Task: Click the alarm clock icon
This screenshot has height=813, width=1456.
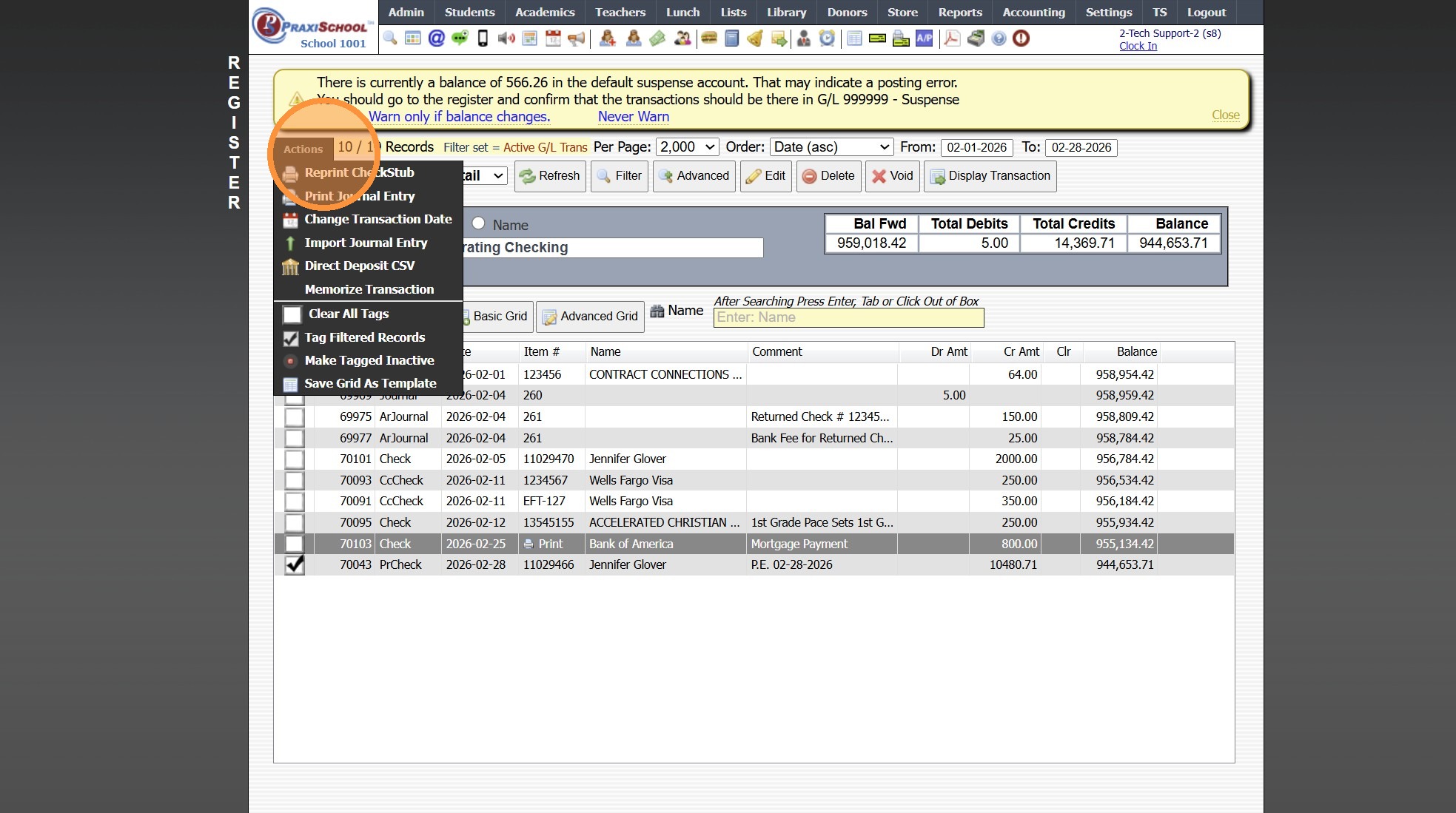Action: tap(827, 38)
